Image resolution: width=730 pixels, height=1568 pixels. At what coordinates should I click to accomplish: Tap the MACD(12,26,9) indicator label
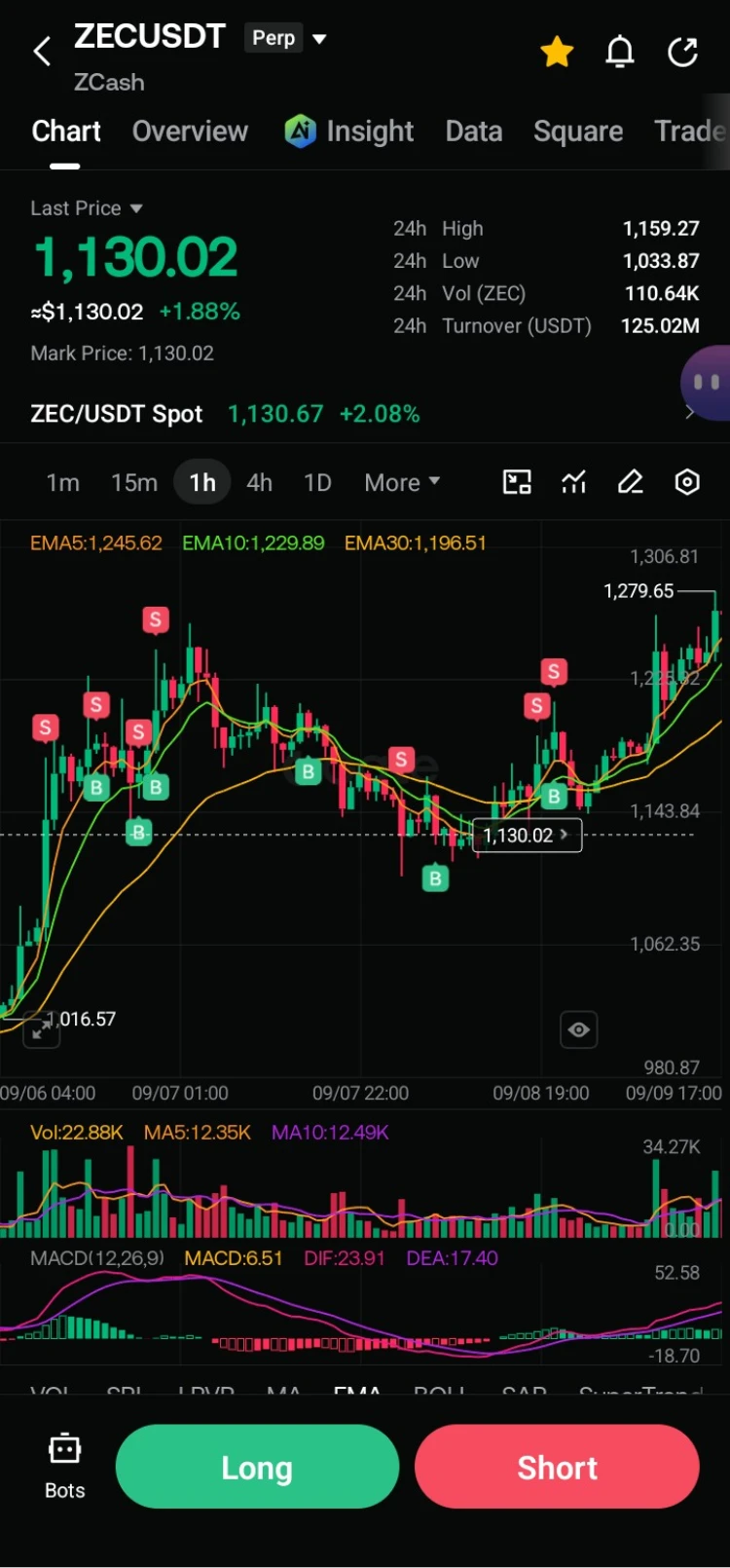[97, 1258]
